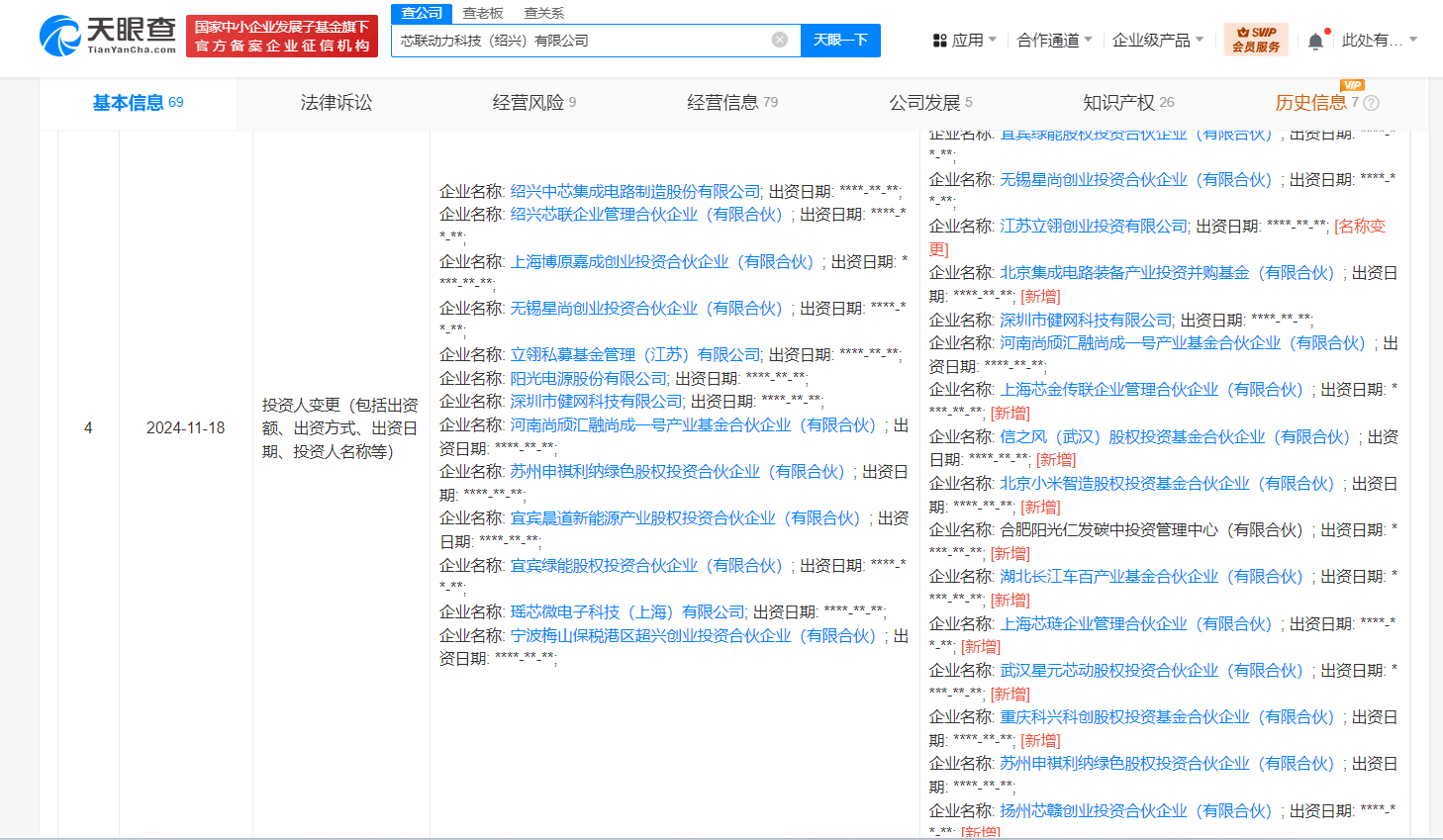The height and width of the screenshot is (840, 1443).
Task: Open the SVIP 会员服务 badge
Action: point(1256,40)
